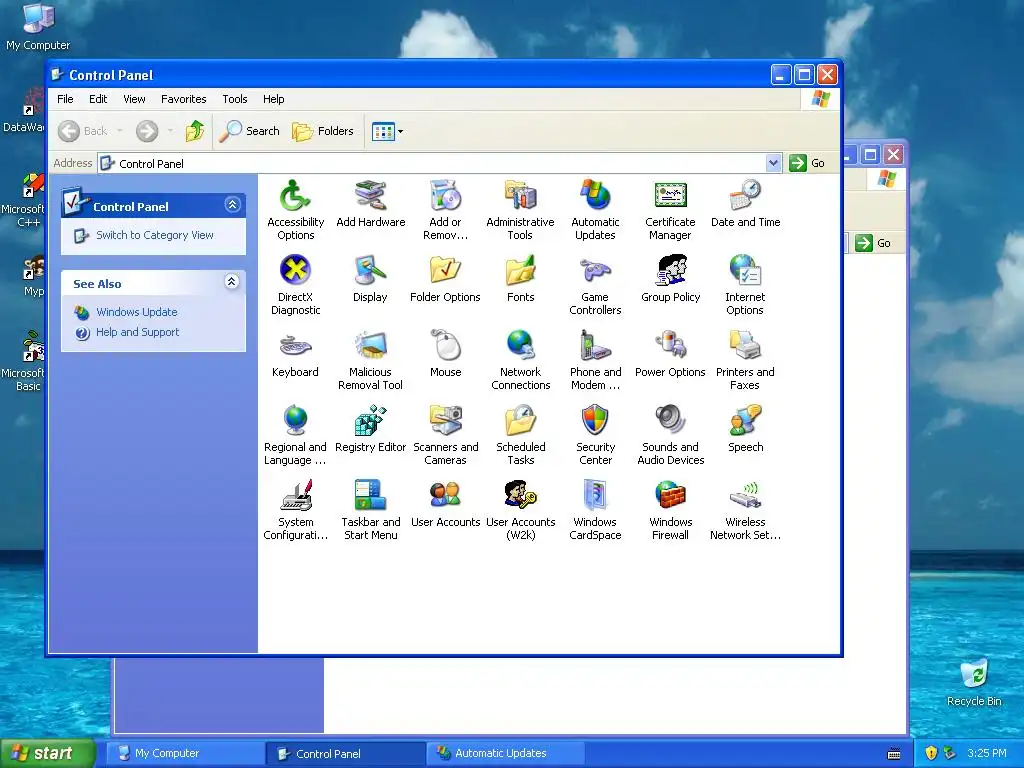The width and height of the screenshot is (1024, 768).
Task: Open System Configuration icon
Action: click(295, 495)
